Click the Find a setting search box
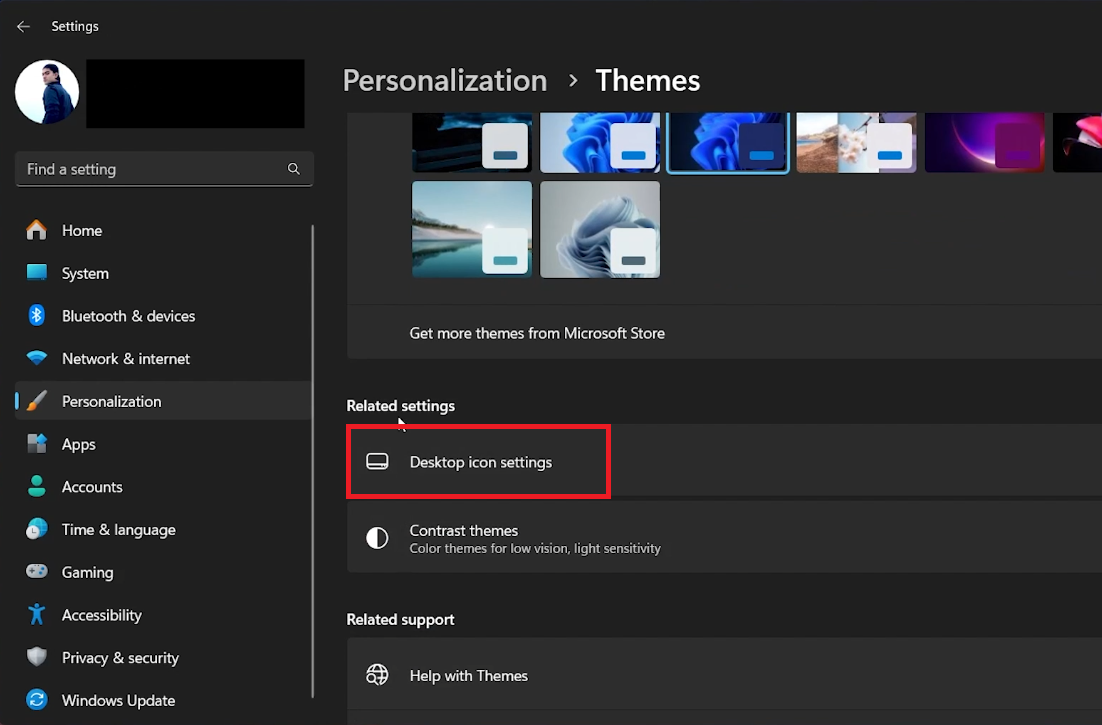 coord(163,168)
